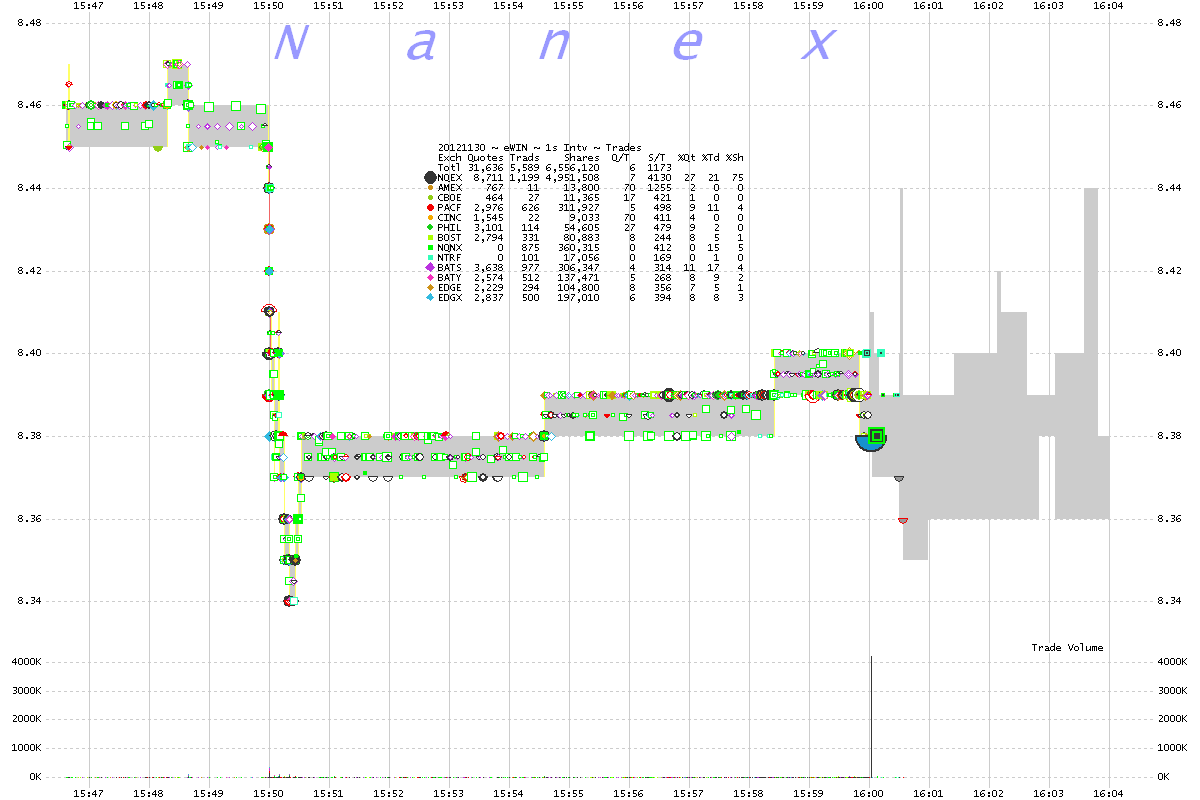
Task: Click the 0K volume label on the left axis
Action: (x=35, y=777)
